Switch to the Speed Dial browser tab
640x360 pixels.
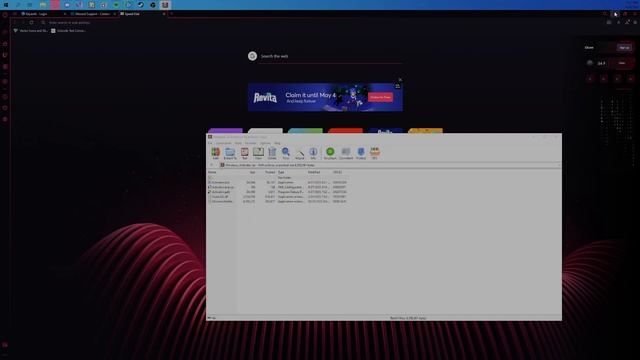click(x=142, y=14)
